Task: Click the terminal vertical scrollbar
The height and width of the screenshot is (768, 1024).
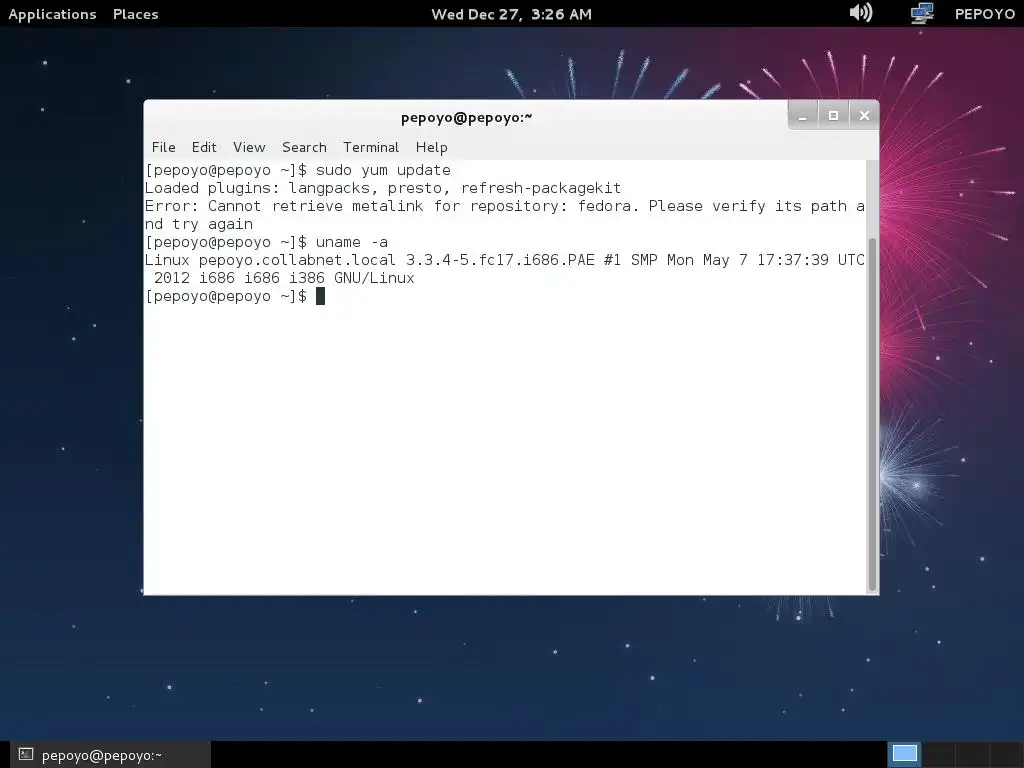Action: pyautogui.click(x=871, y=415)
